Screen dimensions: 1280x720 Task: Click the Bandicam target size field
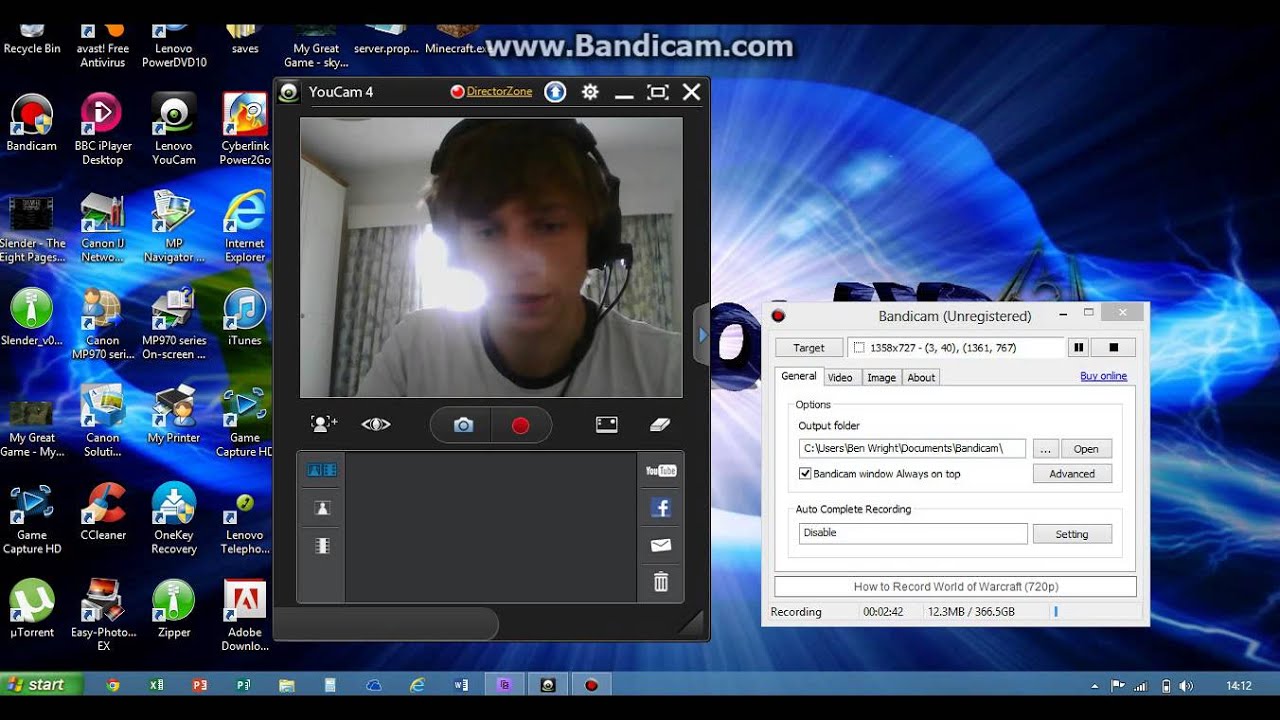click(957, 348)
